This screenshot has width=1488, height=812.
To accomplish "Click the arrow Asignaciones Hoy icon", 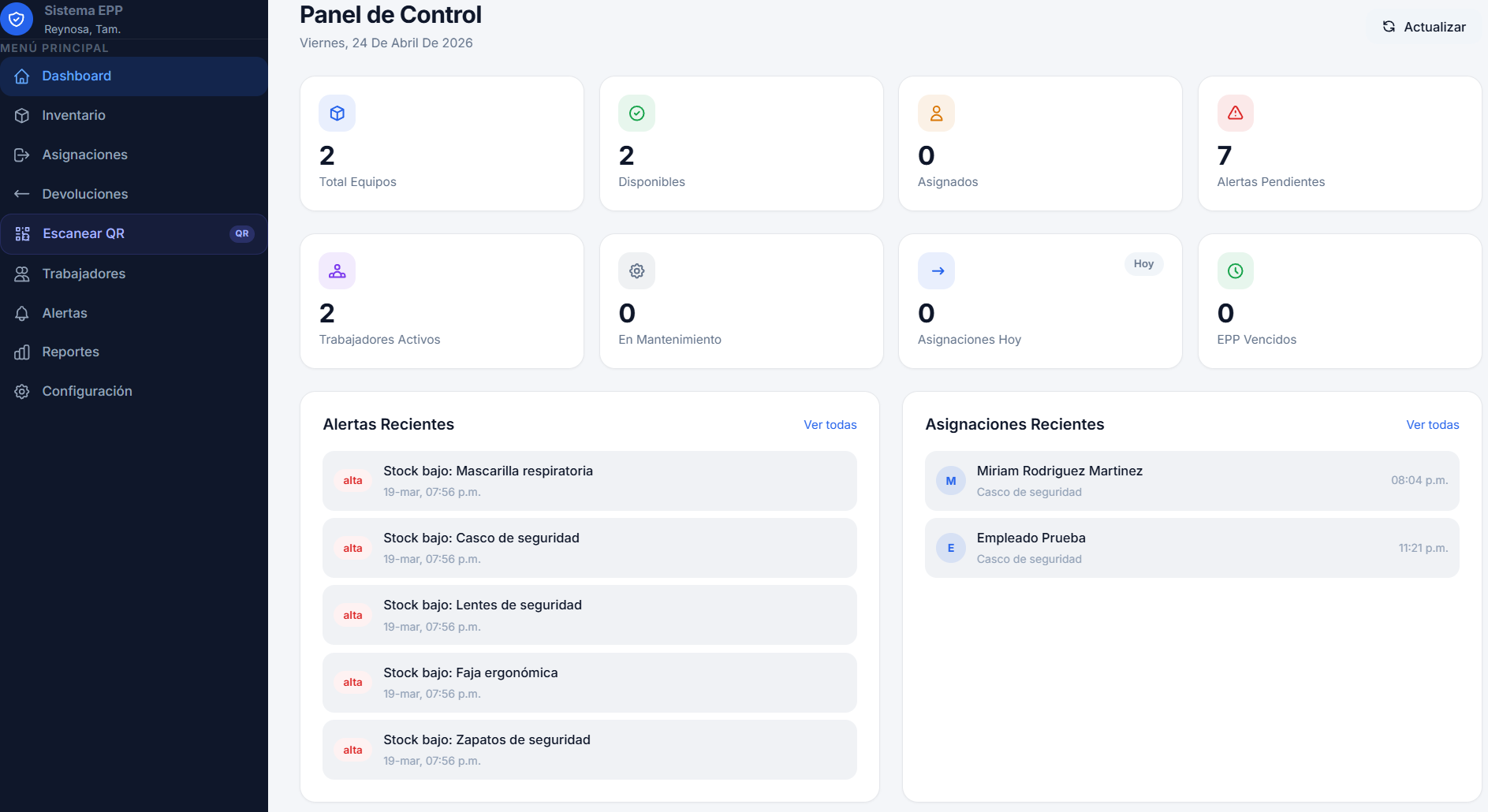I will 936,271.
